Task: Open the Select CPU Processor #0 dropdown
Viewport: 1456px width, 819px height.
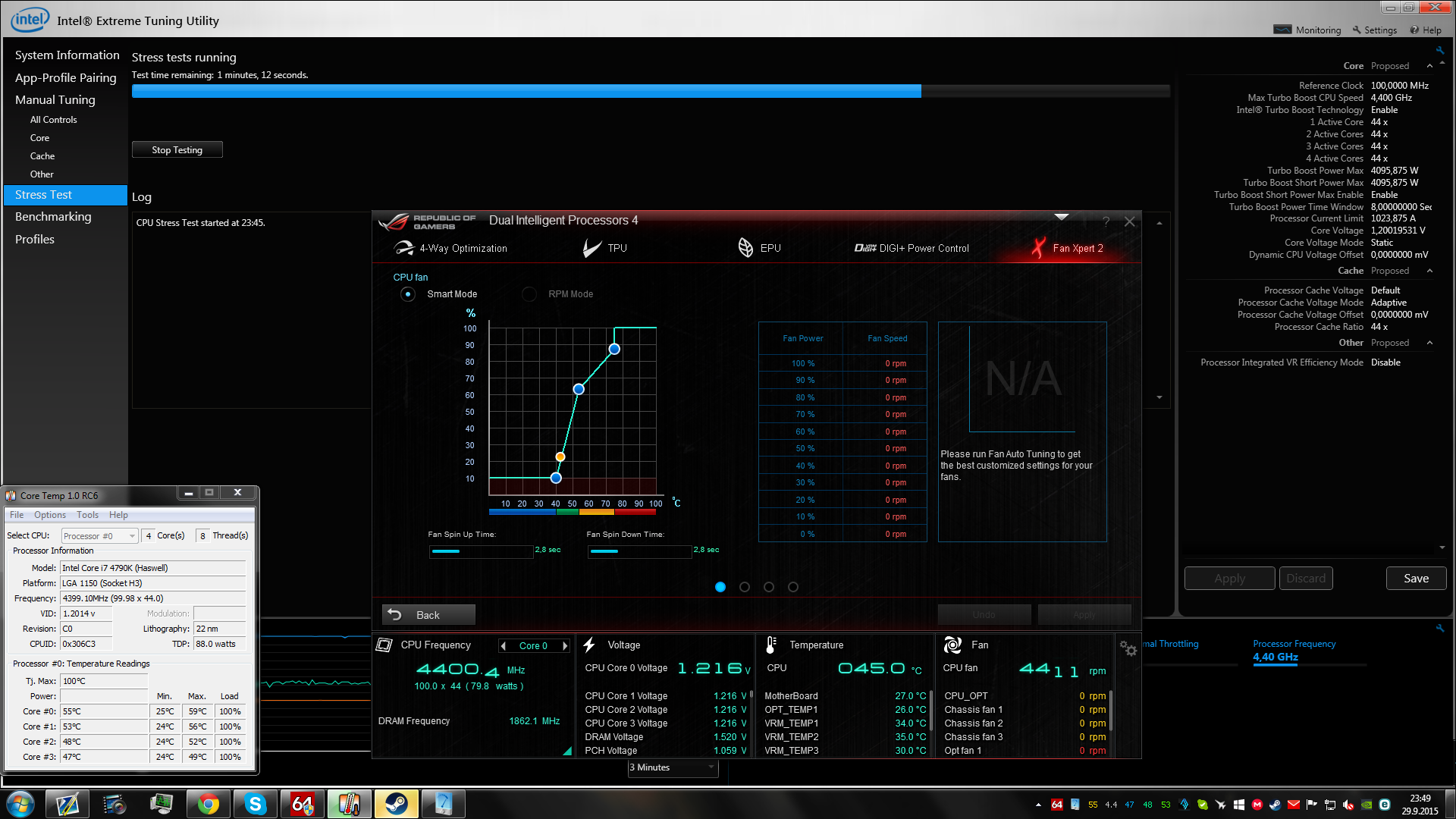Action: (x=100, y=536)
